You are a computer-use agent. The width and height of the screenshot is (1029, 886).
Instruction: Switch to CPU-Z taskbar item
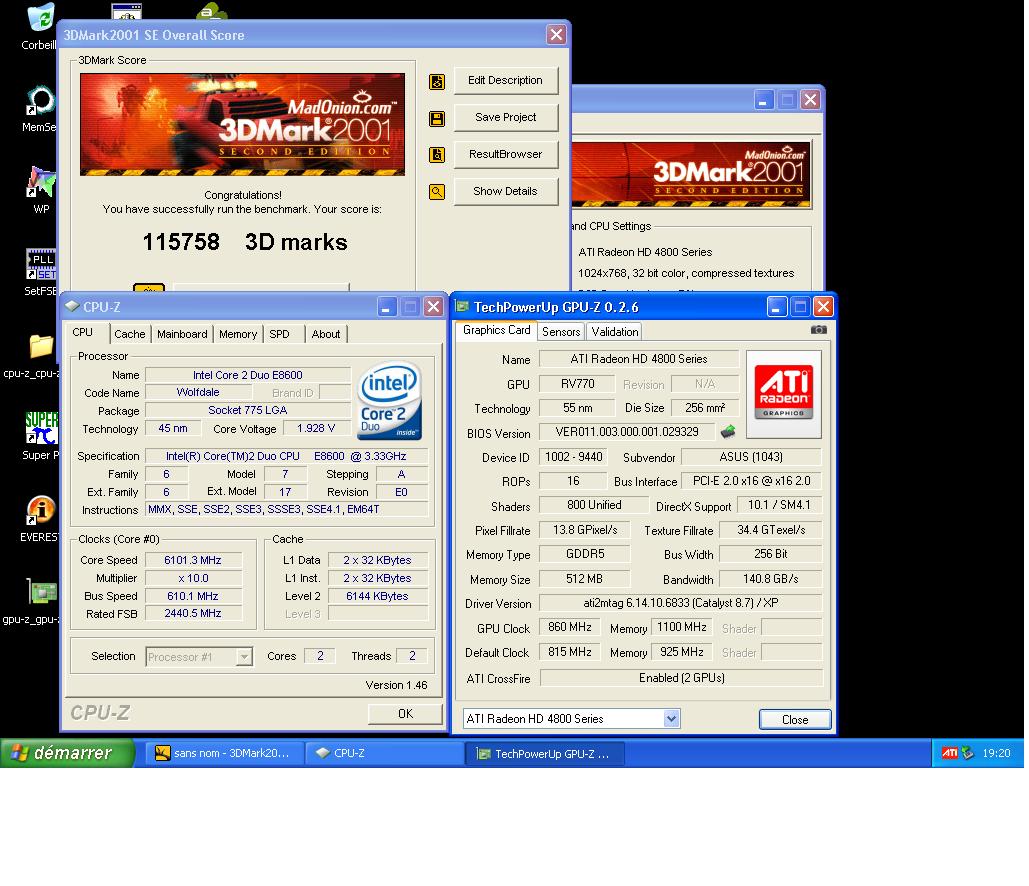click(385, 753)
